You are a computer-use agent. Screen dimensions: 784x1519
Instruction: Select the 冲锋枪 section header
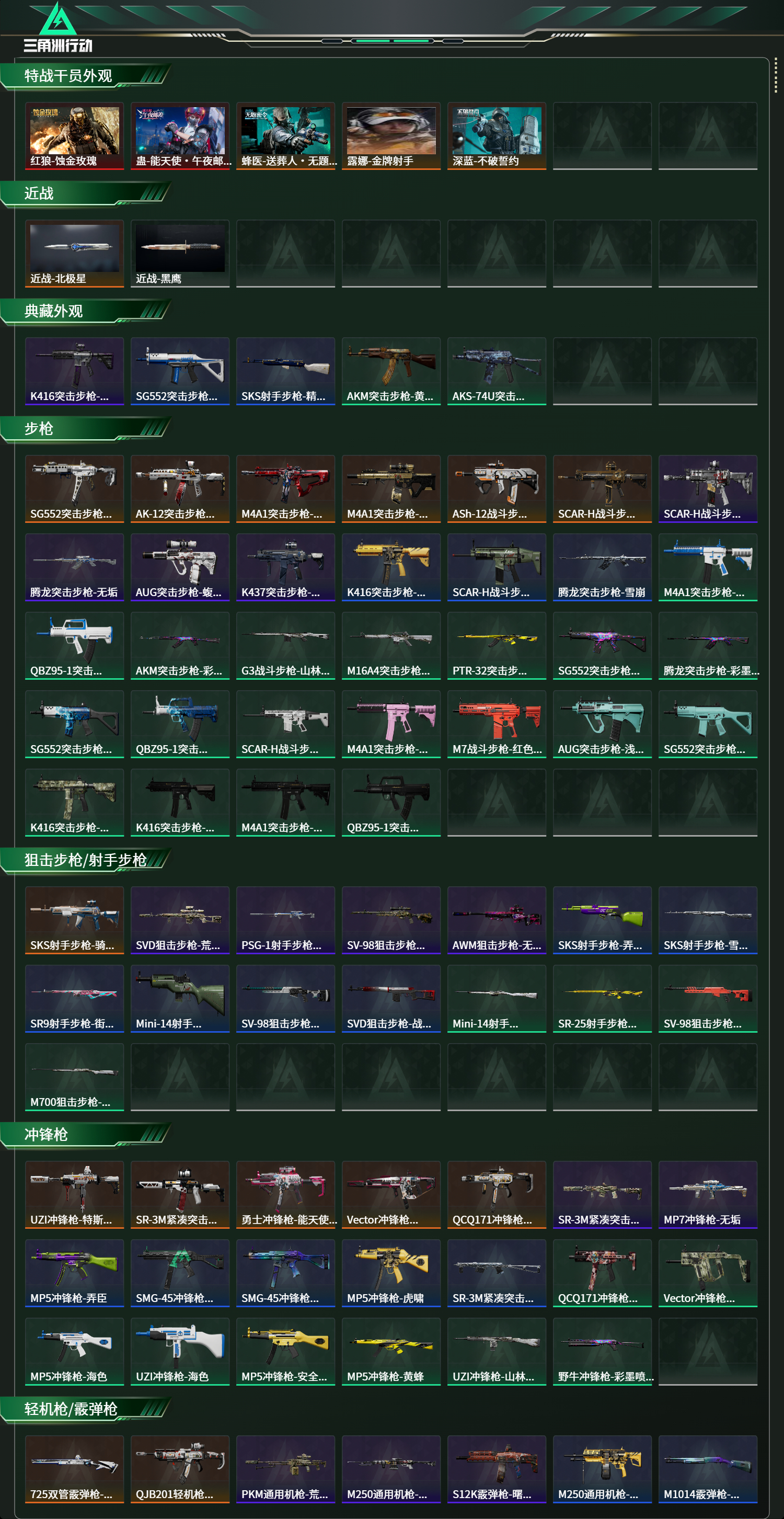coord(46,1135)
